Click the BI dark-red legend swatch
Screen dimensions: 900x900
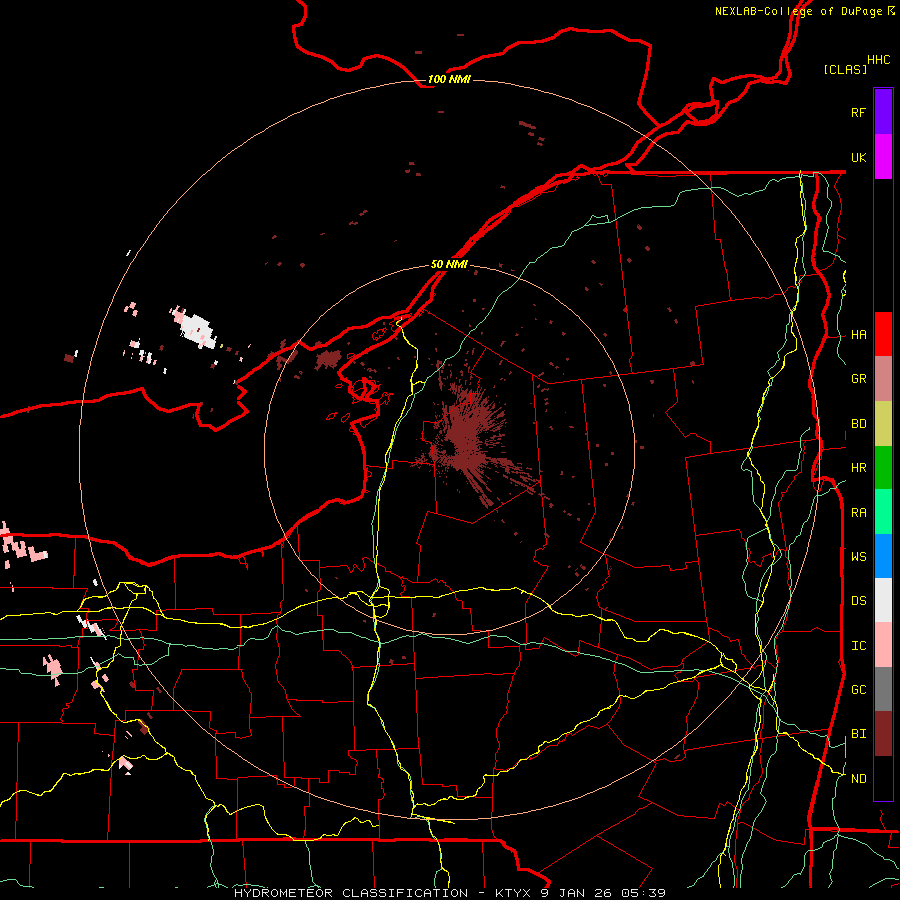point(883,734)
